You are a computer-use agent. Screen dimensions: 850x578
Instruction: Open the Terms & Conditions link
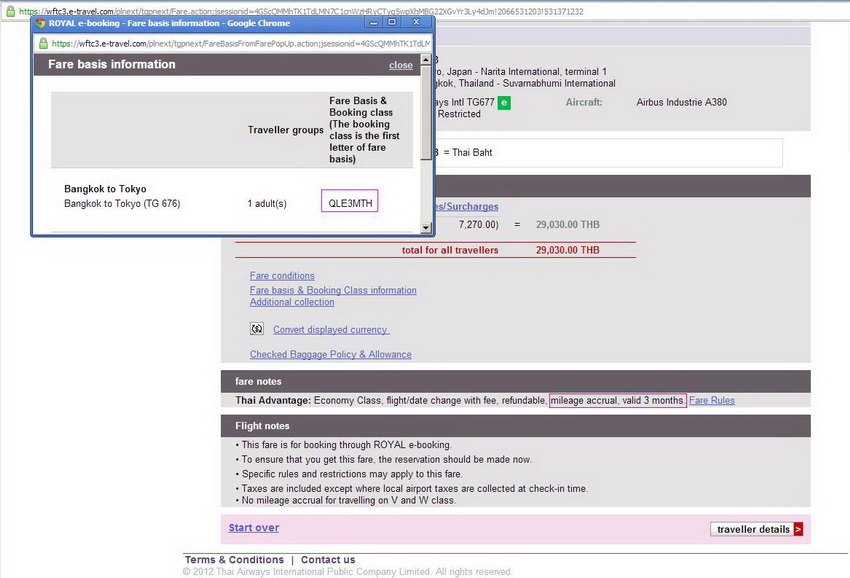pos(234,560)
